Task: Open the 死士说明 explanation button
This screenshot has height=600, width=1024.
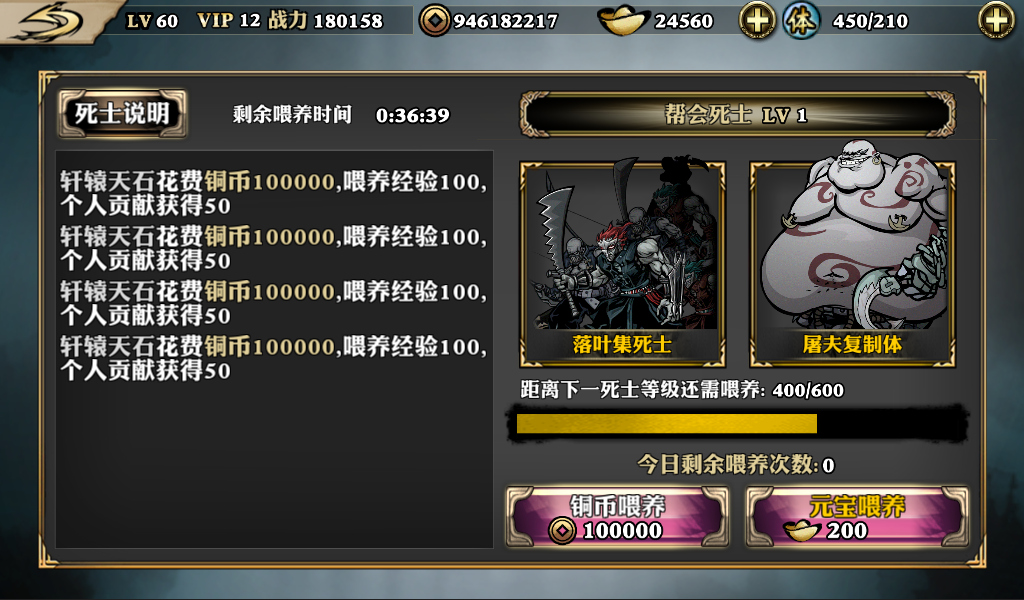Action: [122, 114]
